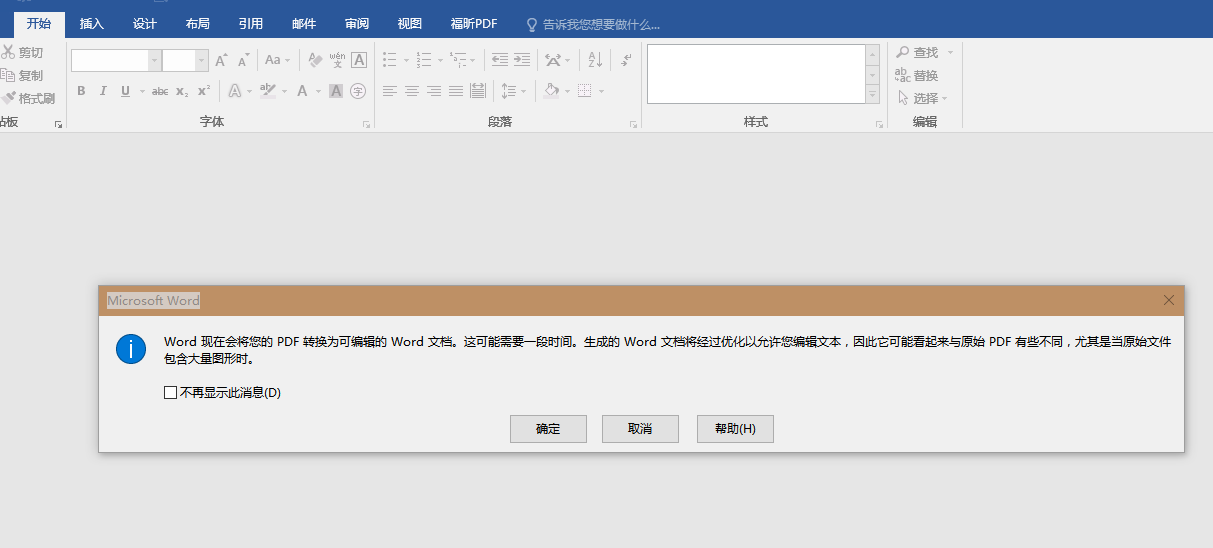Open the font size dropdown

pyautogui.click(x=202, y=61)
